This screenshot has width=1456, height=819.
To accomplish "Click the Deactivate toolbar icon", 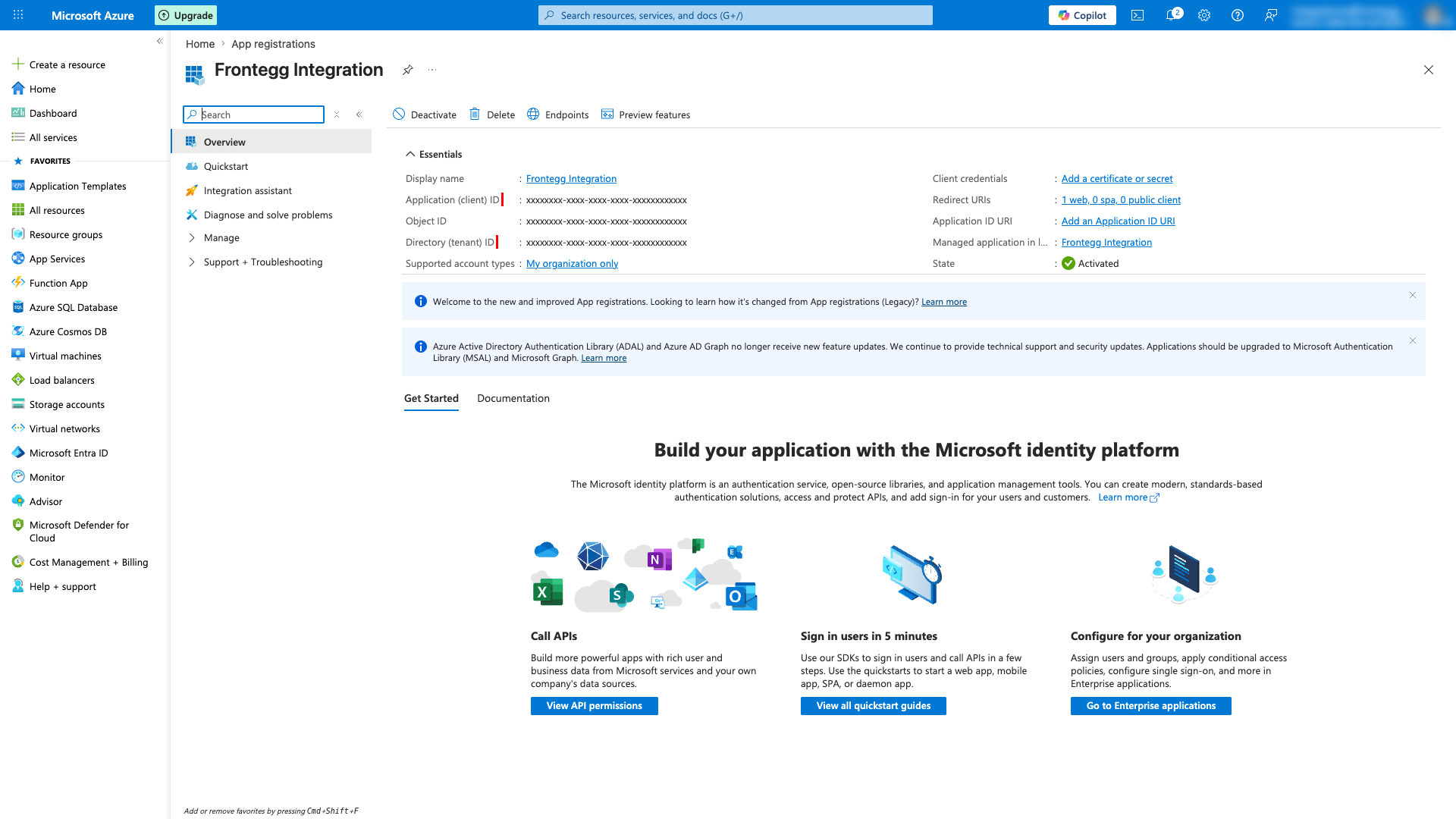I will [x=399, y=115].
